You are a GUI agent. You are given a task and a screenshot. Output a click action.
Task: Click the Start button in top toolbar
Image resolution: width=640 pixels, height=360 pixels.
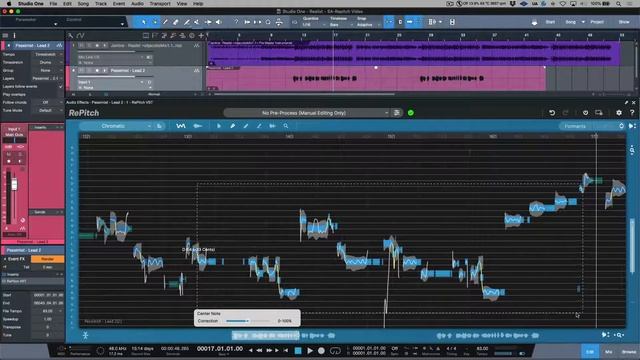pos(550,22)
